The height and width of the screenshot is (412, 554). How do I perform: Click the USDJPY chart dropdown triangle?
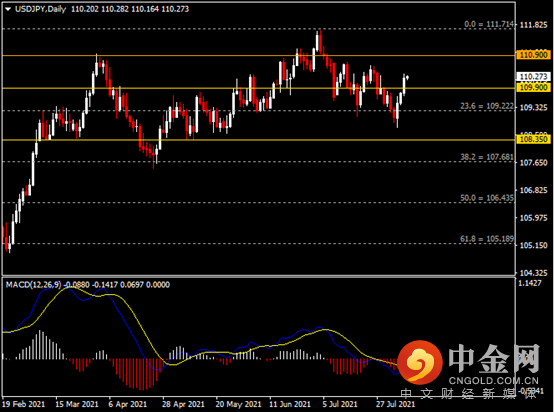8,10
